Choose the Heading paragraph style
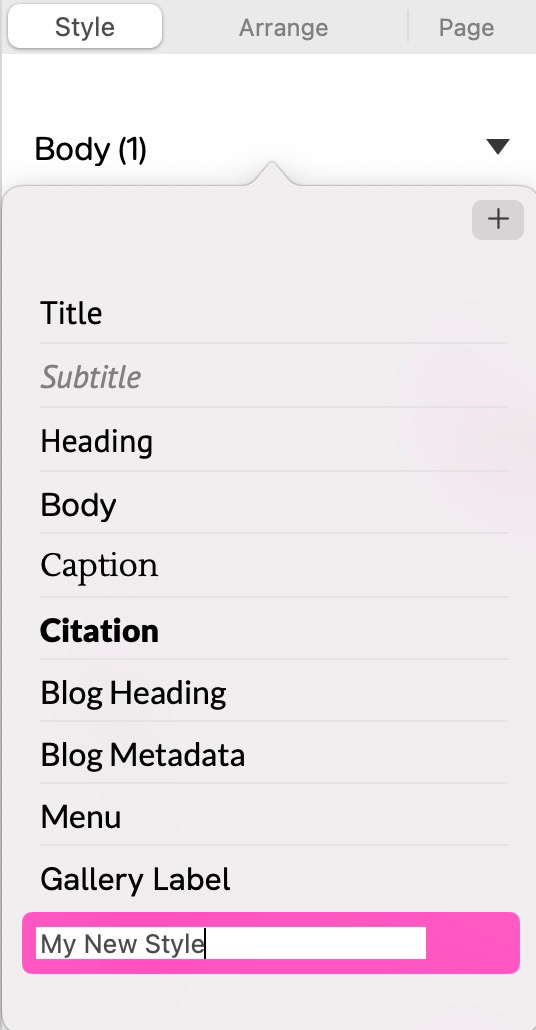Viewport: 536px width, 1030px height. pos(273,440)
